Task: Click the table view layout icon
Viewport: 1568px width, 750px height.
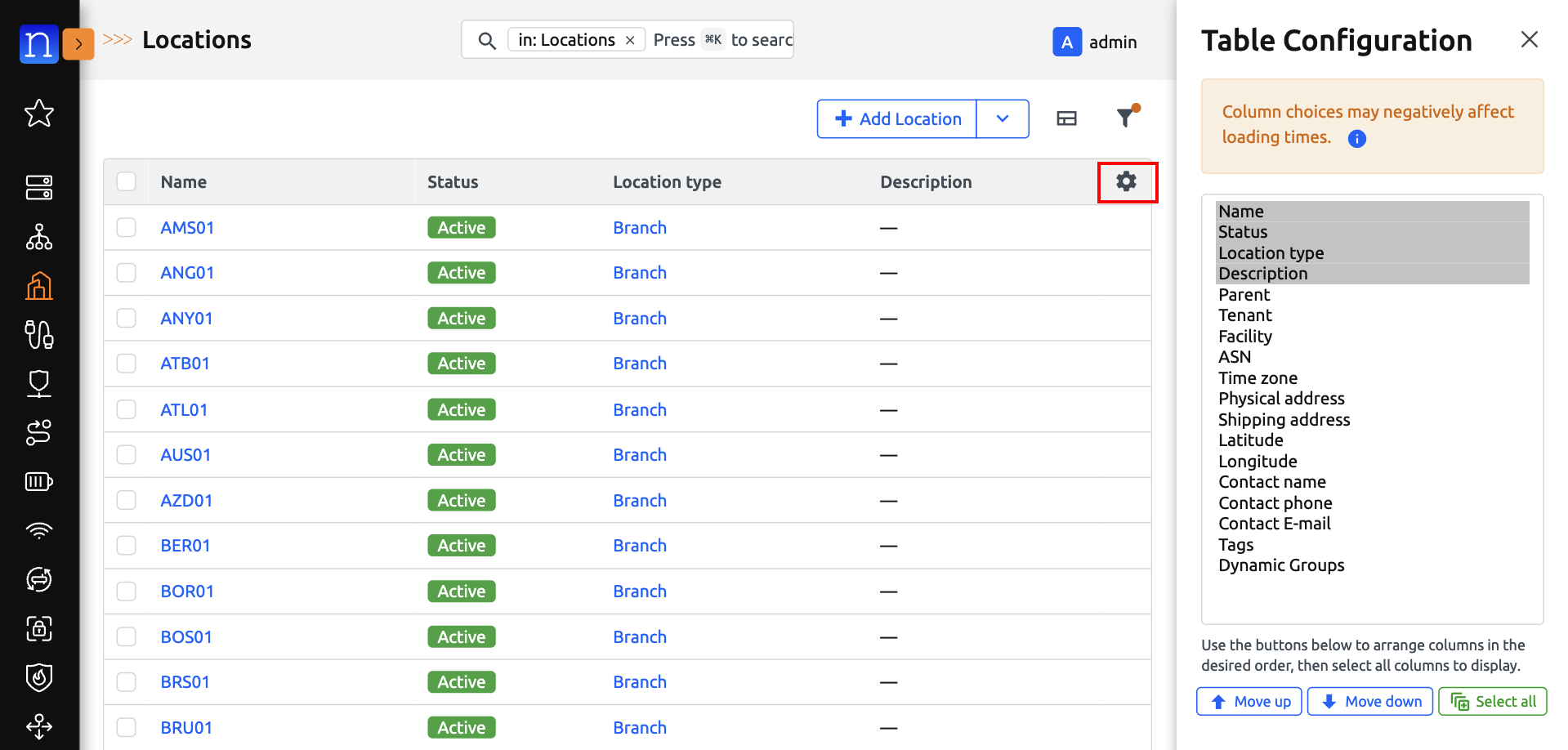Action: (1066, 118)
